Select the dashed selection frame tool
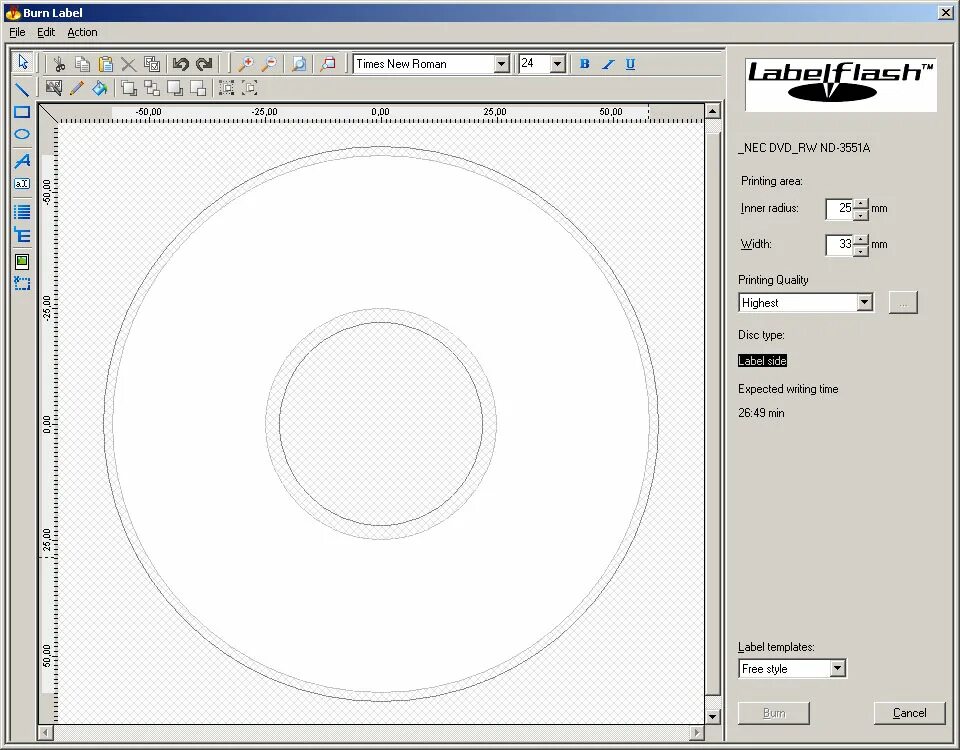 [x=22, y=283]
